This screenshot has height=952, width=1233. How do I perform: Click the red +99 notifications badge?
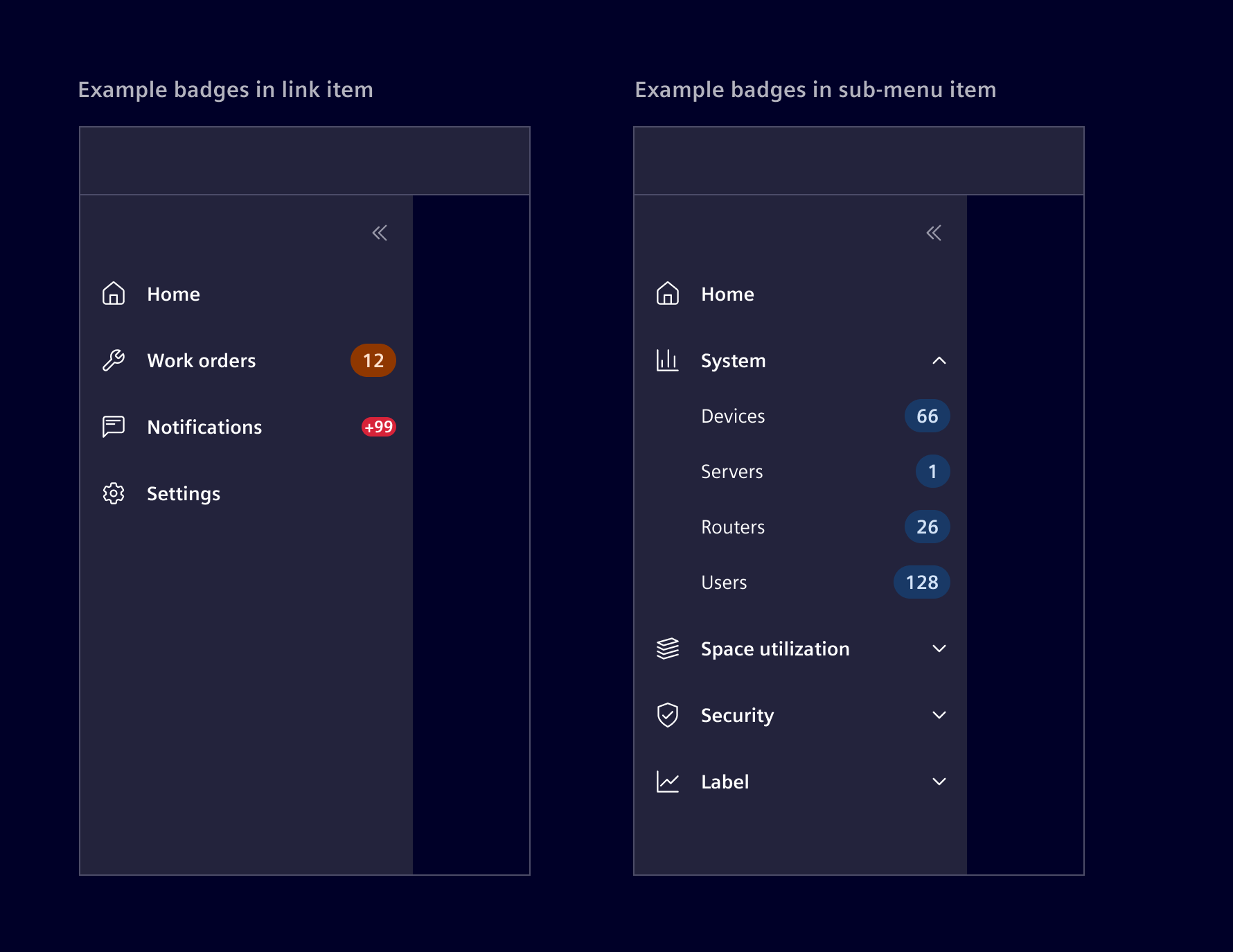[x=378, y=426]
